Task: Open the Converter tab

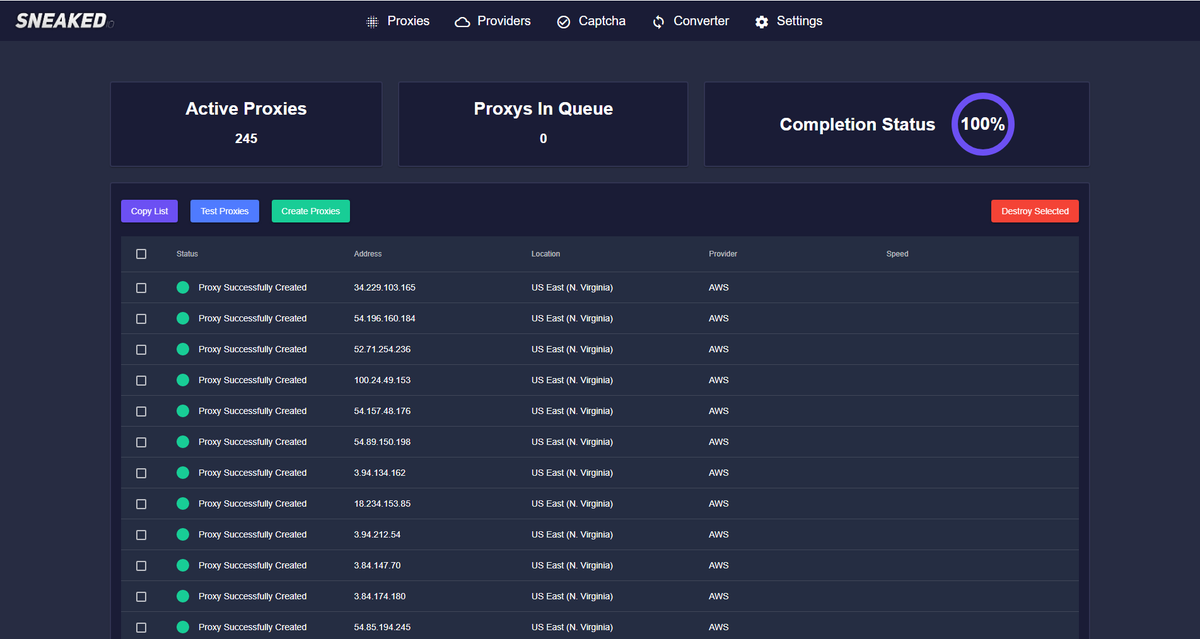Action: point(690,21)
